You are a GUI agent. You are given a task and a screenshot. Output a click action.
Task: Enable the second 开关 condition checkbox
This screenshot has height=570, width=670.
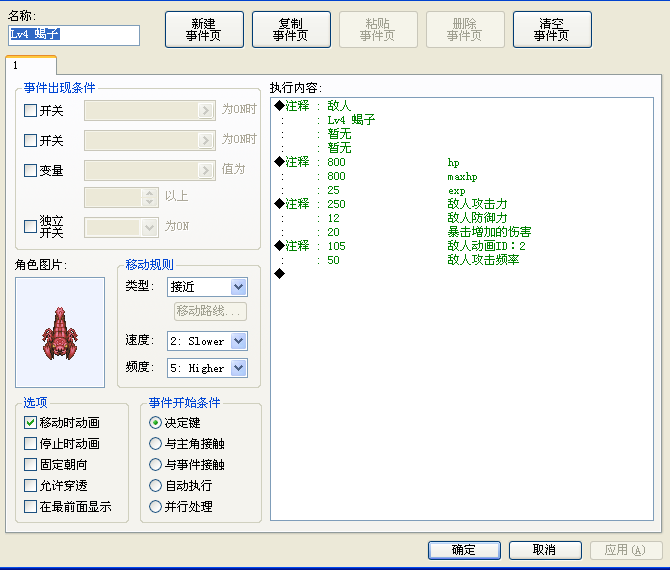click(30, 141)
